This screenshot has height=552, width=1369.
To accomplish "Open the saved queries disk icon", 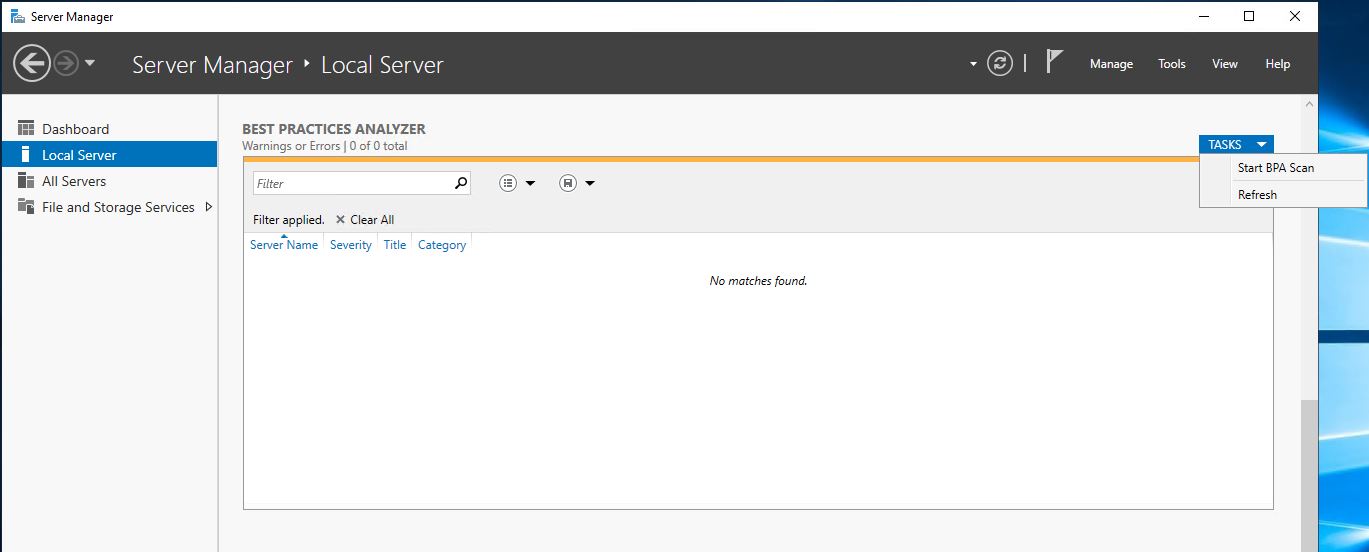I will coord(568,183).
